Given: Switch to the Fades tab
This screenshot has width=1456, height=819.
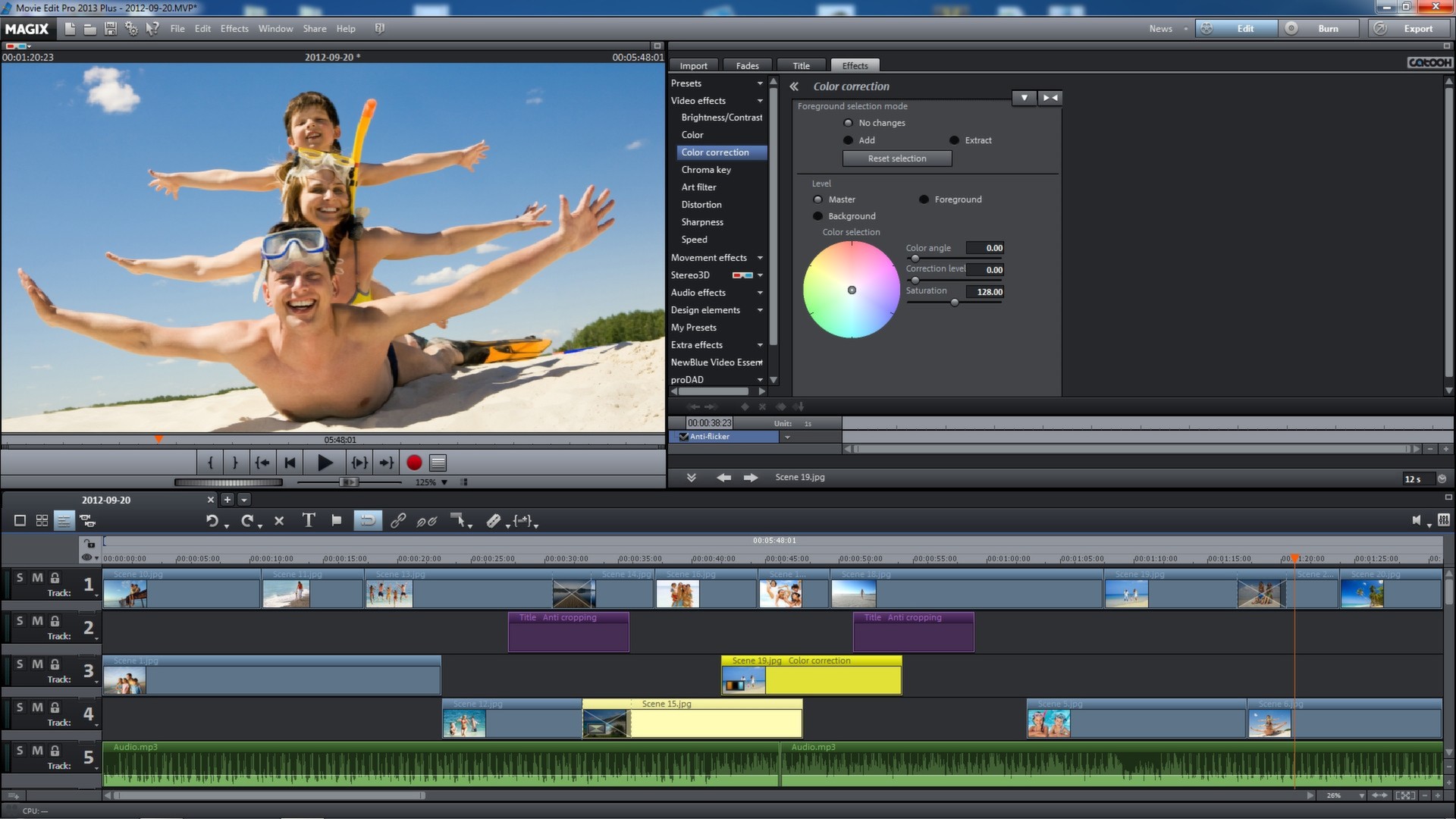Looking at the screenshot, I should (x=747, y=65).
